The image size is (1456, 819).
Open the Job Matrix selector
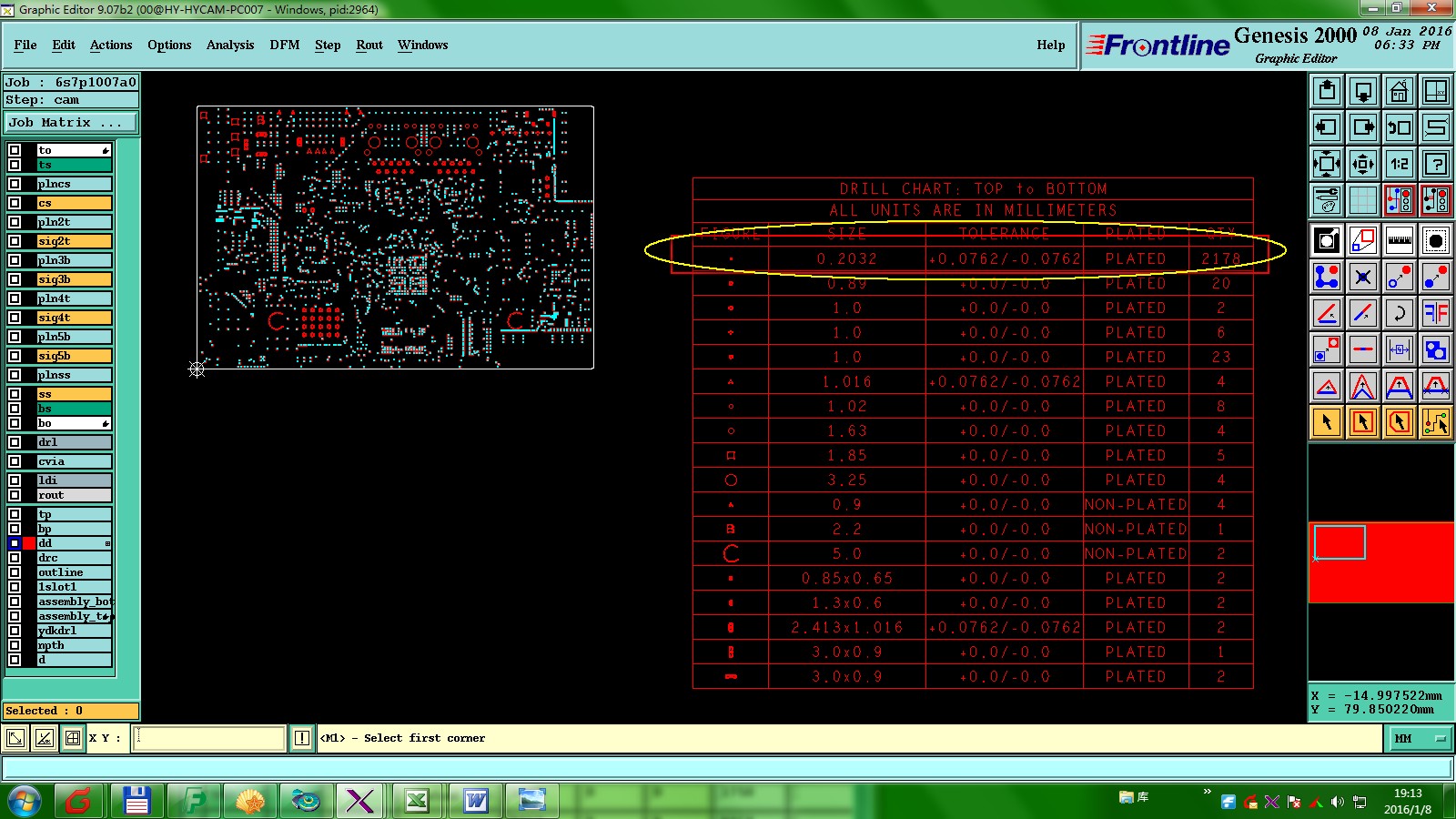tap(71, 122)
